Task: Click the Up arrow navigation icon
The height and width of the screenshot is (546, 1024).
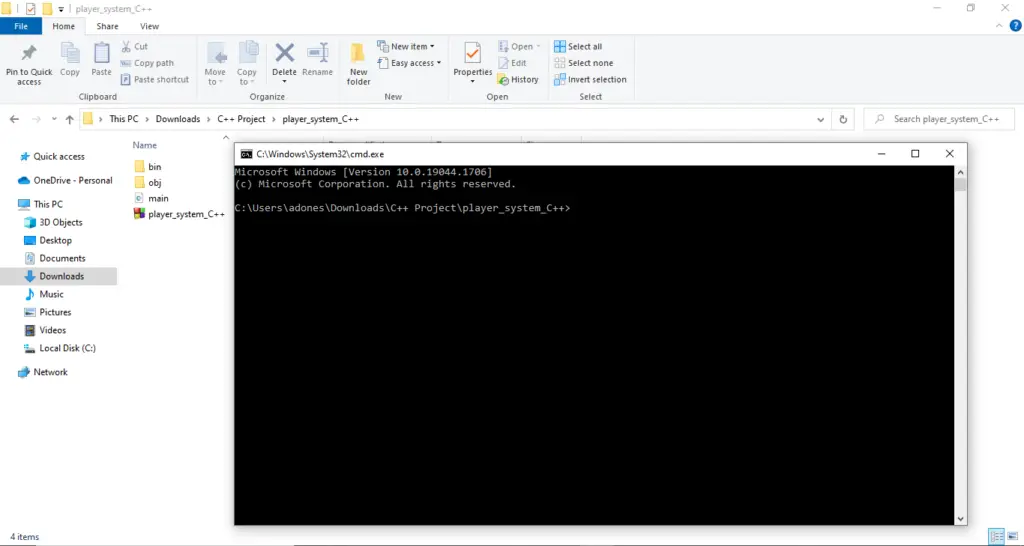Action: pos(69,119)
